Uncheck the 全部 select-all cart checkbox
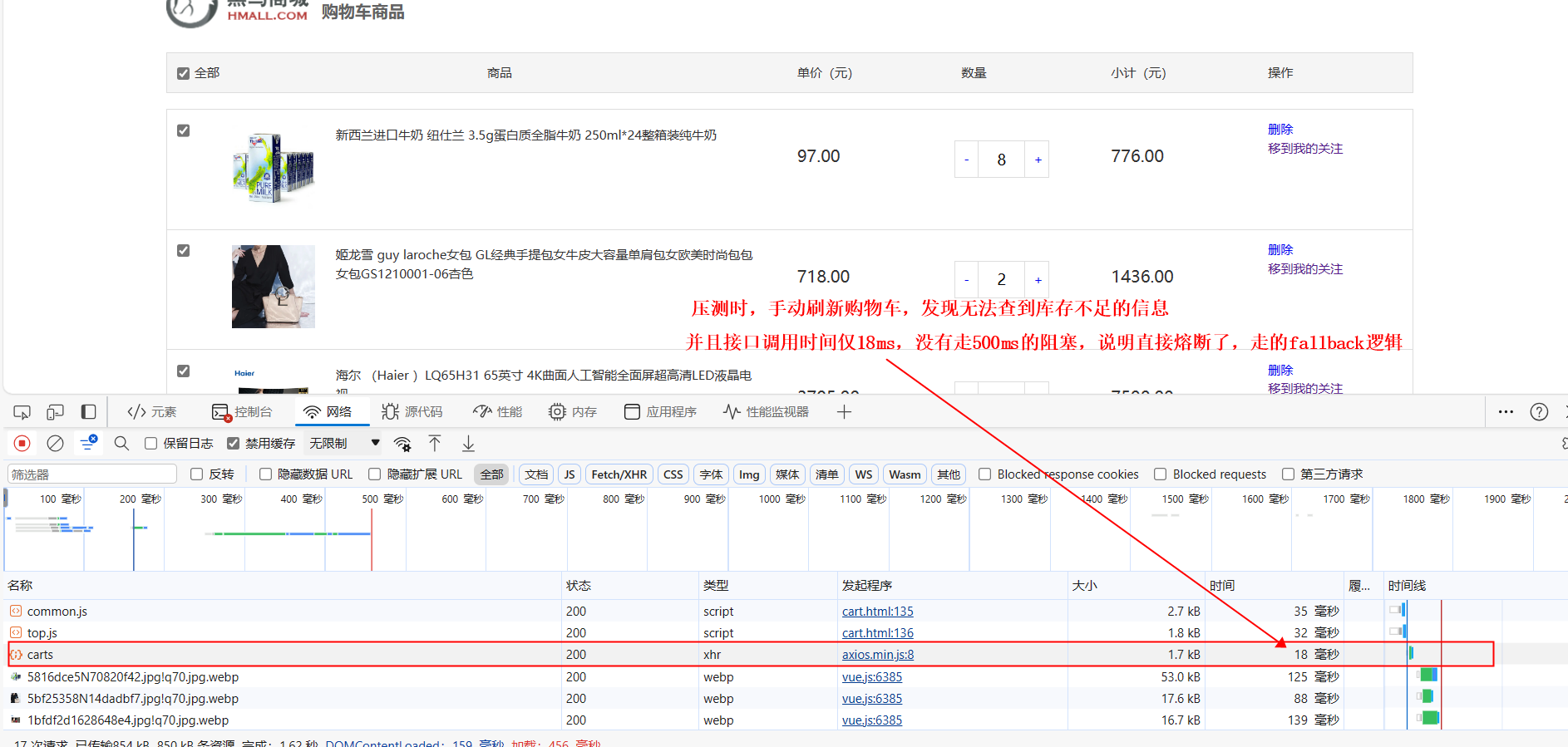This screenshot has height=747, width=1568. click(x=184, y=74)
